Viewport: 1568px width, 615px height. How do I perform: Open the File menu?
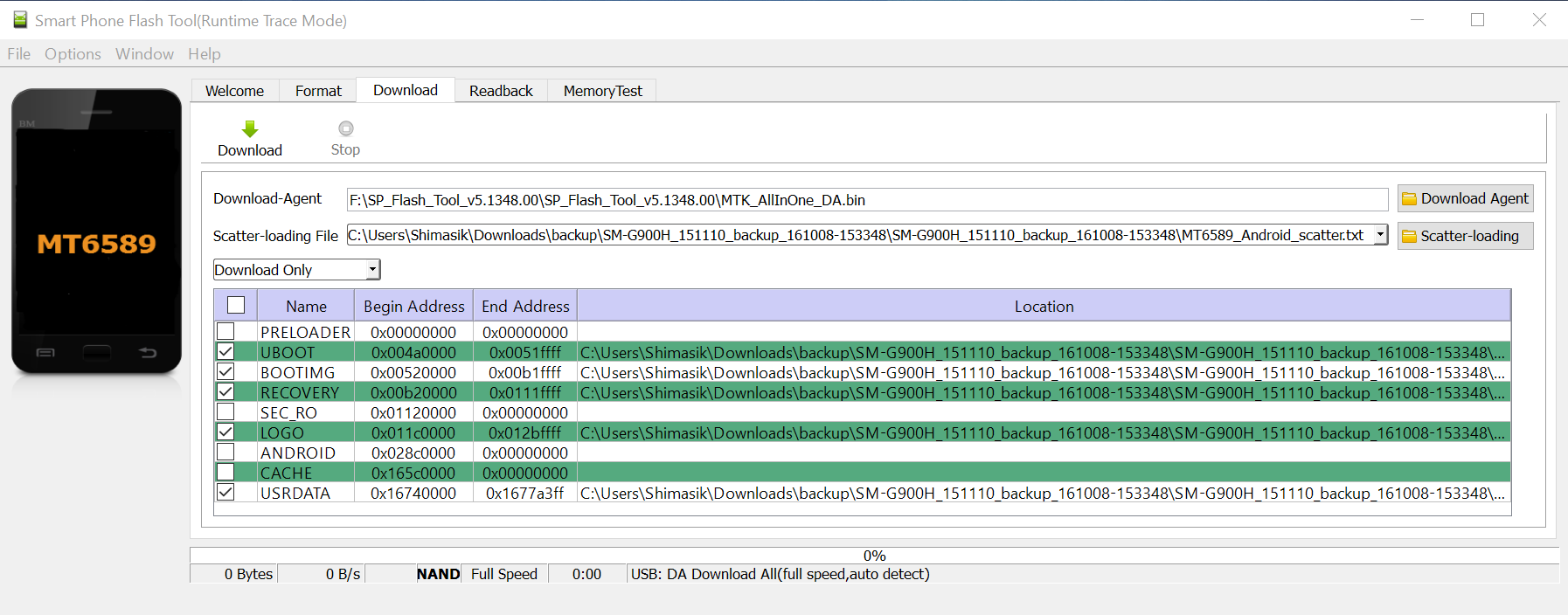pos(18,54)
